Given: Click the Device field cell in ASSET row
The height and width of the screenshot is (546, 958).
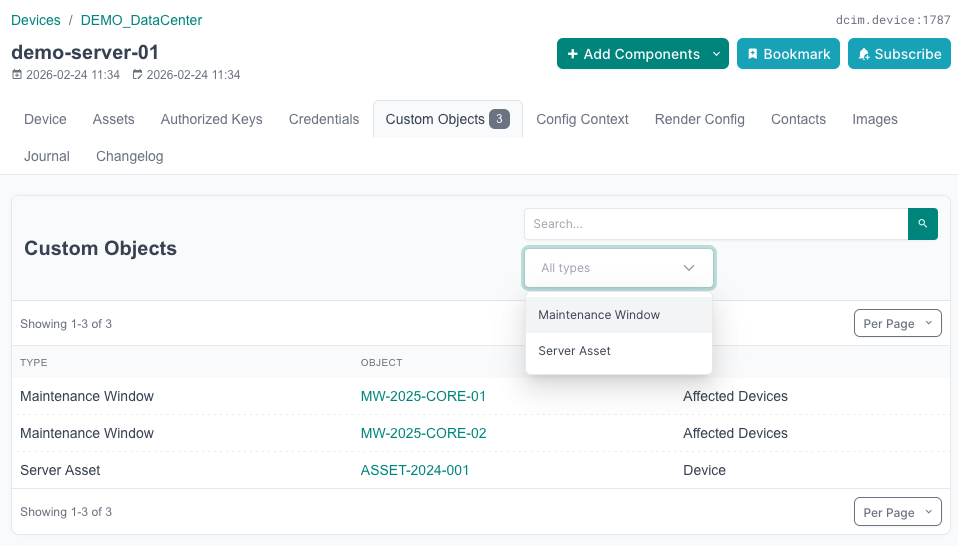Looking at the screenshot, I should [704, 470].
